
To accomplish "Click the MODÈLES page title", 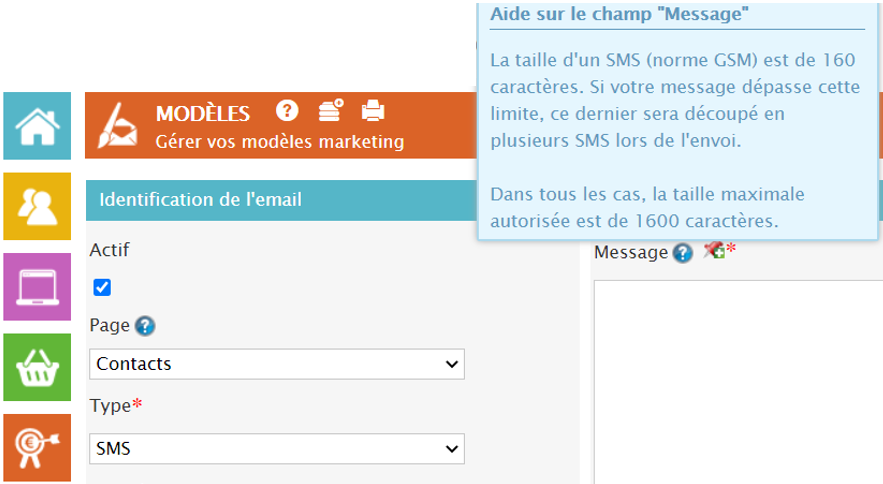I will 203,114.
